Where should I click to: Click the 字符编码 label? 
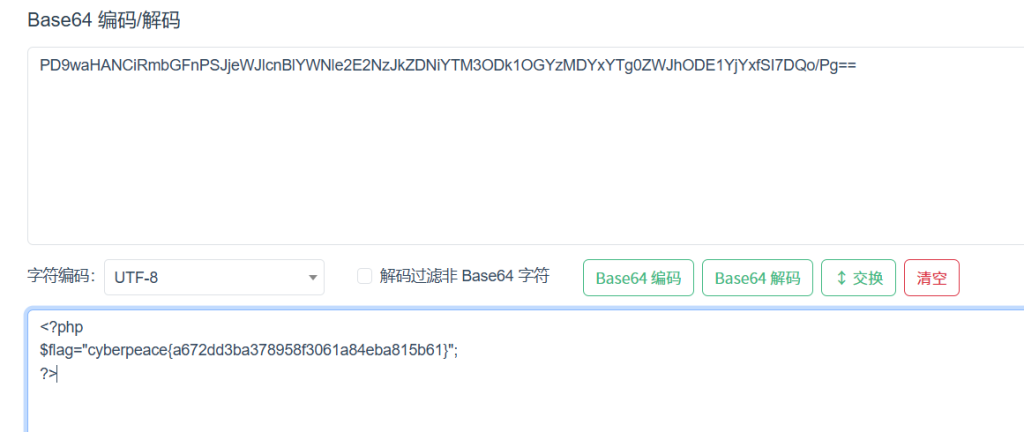(x=61, y=277)
